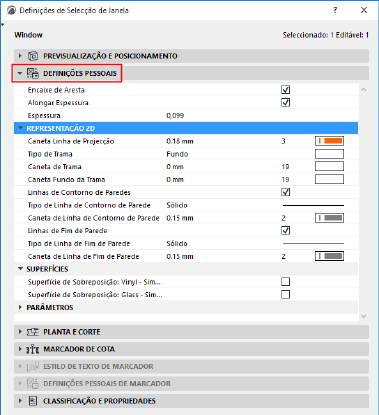Screen dimensions: 379x415
Task: Click the Estilo de Texto de Marcador icon
Action: click(x=33, y=367)
